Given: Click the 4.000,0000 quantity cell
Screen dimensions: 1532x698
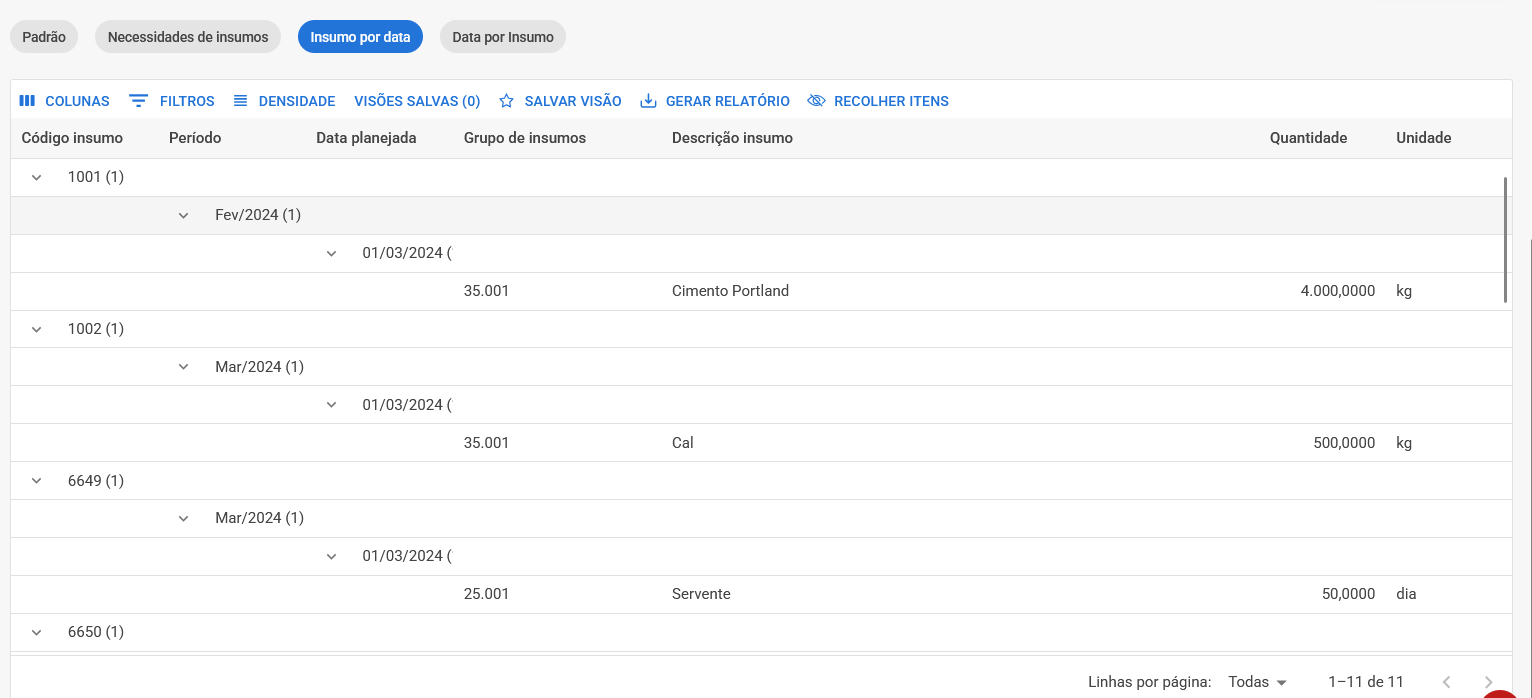Looking at the screenshot, I should [x=1338, y=291].
